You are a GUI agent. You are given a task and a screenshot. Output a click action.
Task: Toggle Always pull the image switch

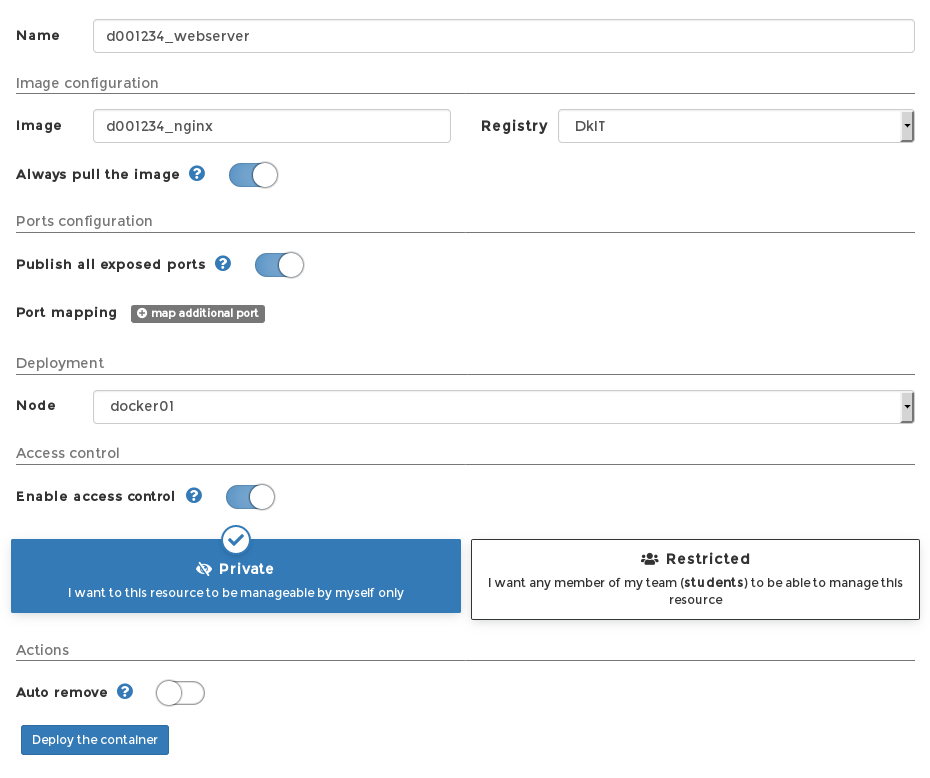pyautogui.click(x=253, y=175)
